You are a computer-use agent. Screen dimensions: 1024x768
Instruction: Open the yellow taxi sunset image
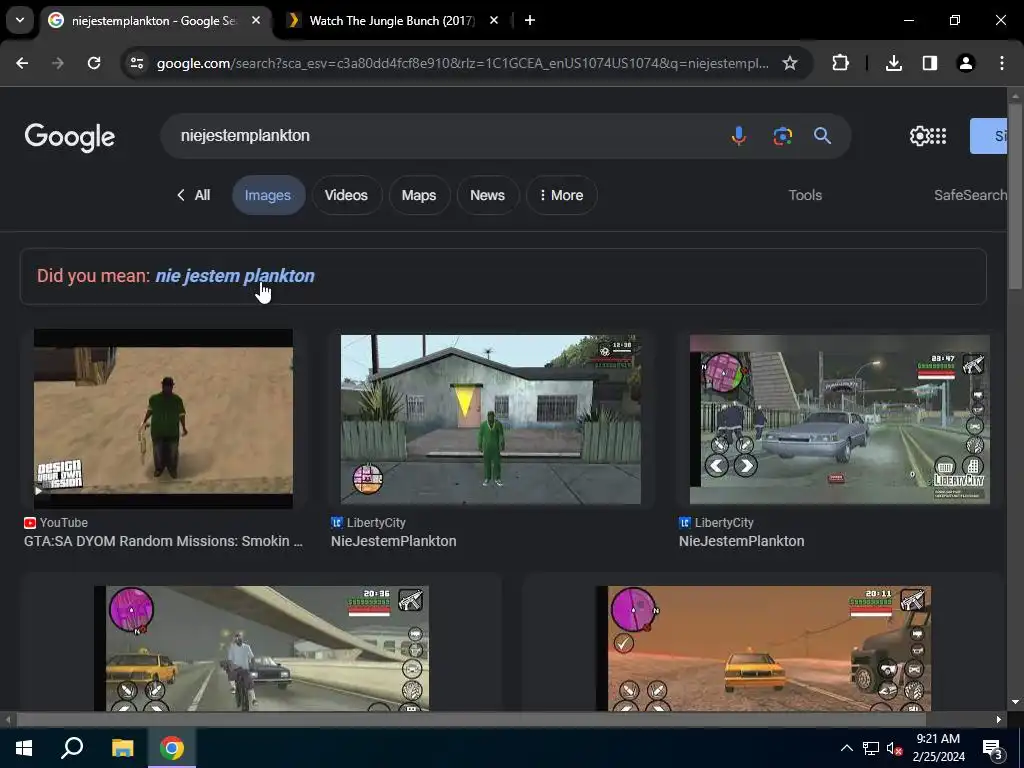pyautogui.click(x=763, y=648)
